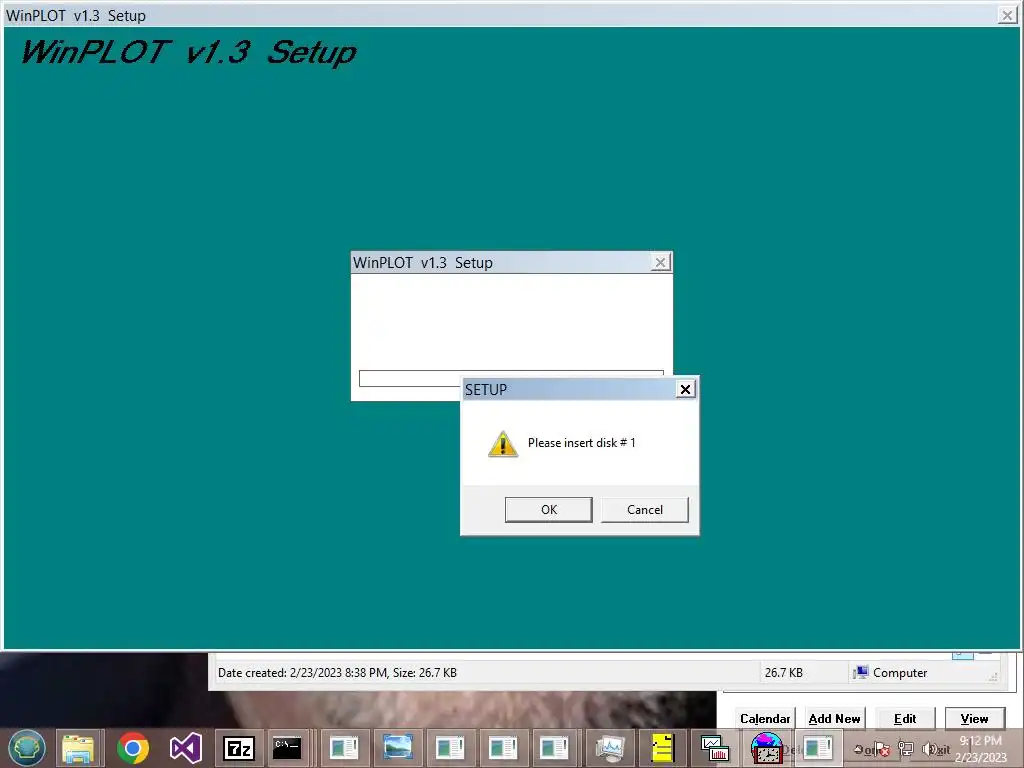Viewport: 1024px width, 768px height.
Task: Click the taskbar clock showing 9:12 PM
Action: pos(981,748)
